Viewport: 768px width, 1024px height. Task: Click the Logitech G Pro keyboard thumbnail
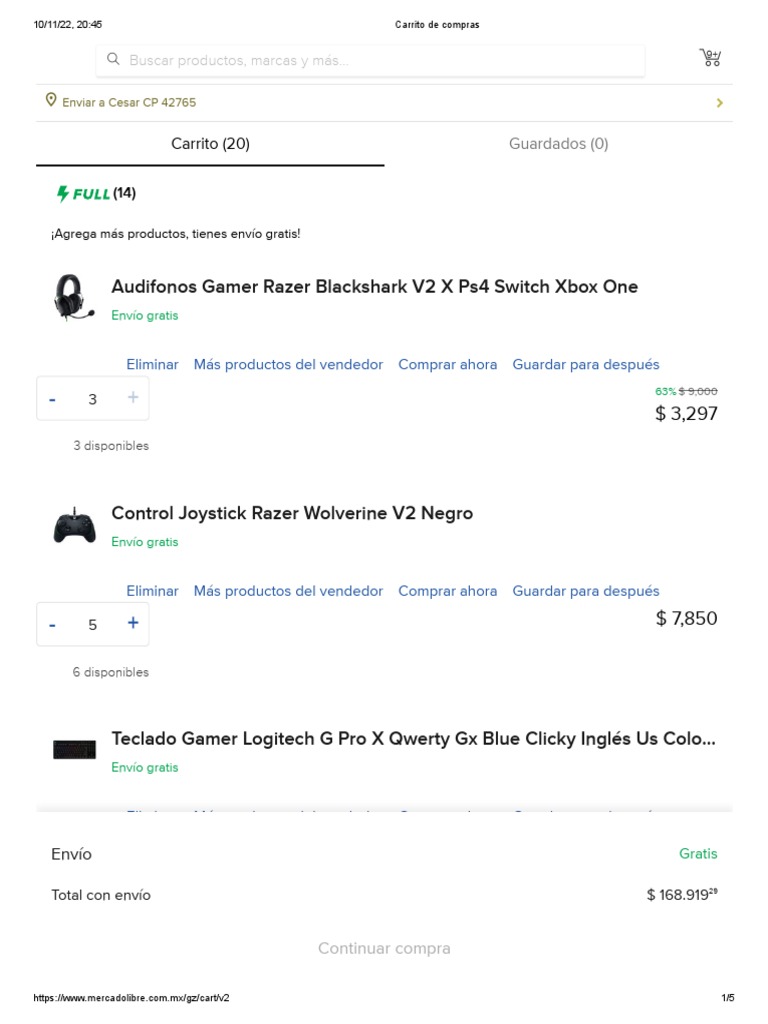coord(75,750)
